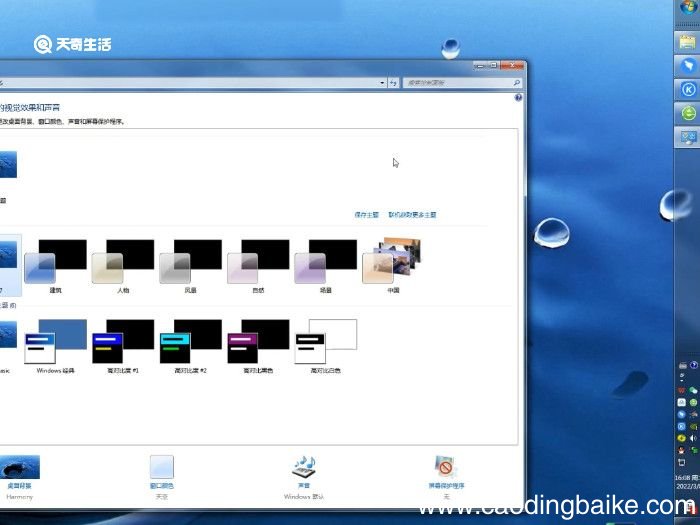Select the 风景 Aero theme
Viewport: 700px width, 525px height.
[191, 266]
